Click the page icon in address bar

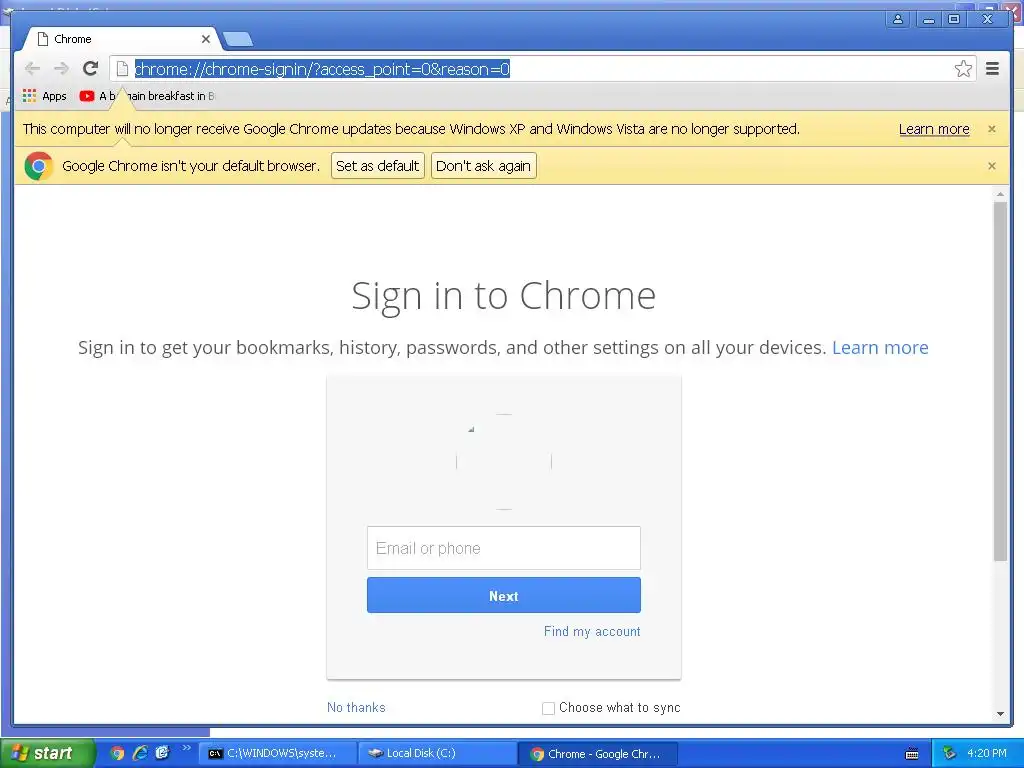coord(122,69)
